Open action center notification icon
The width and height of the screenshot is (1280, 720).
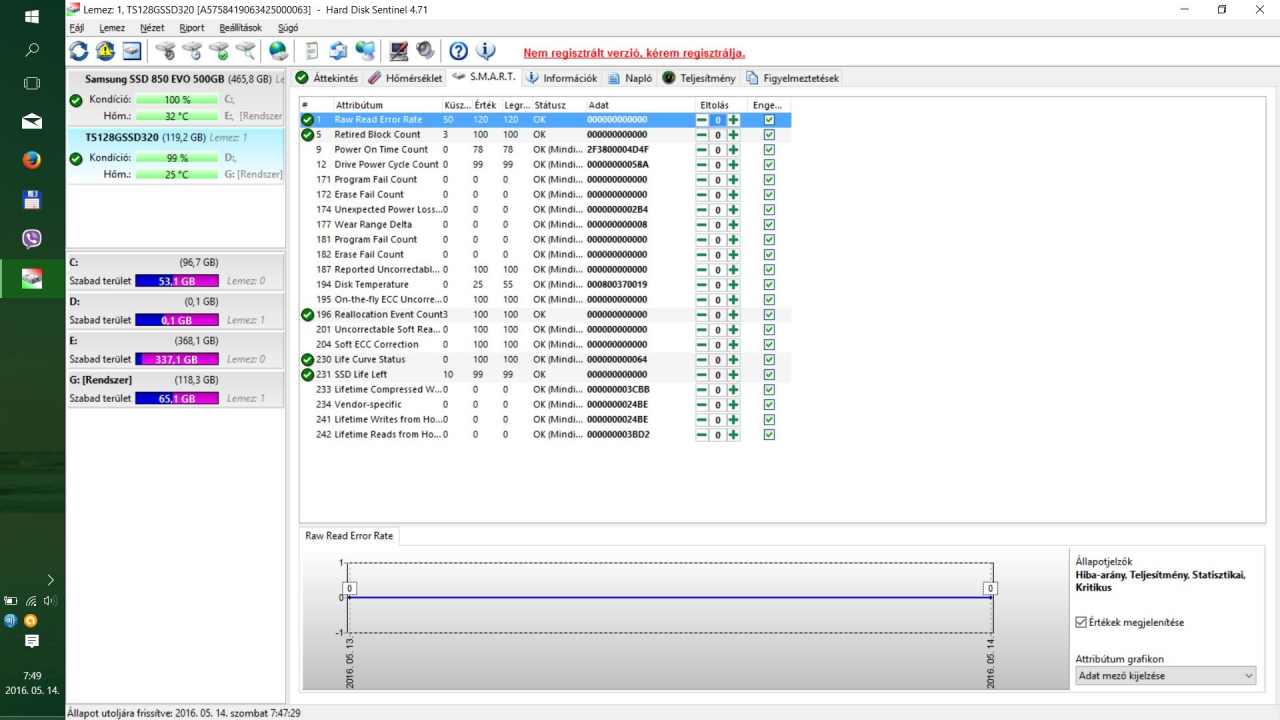coord(32,640)
